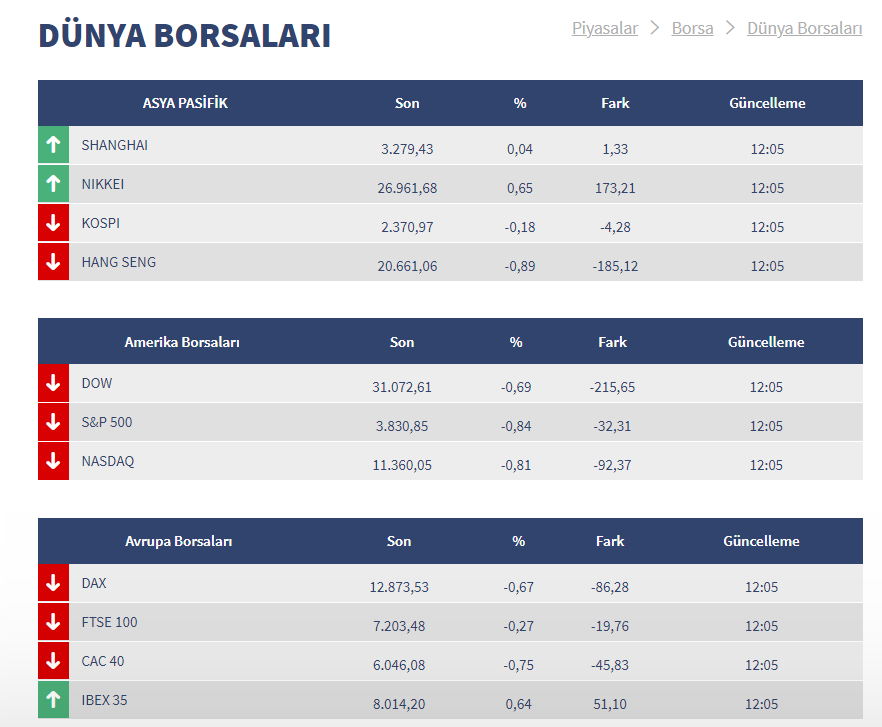Screen dimensions: 882x727
Task: Click the red down arrow beside NASDAQ
Action: pos(53,461)
